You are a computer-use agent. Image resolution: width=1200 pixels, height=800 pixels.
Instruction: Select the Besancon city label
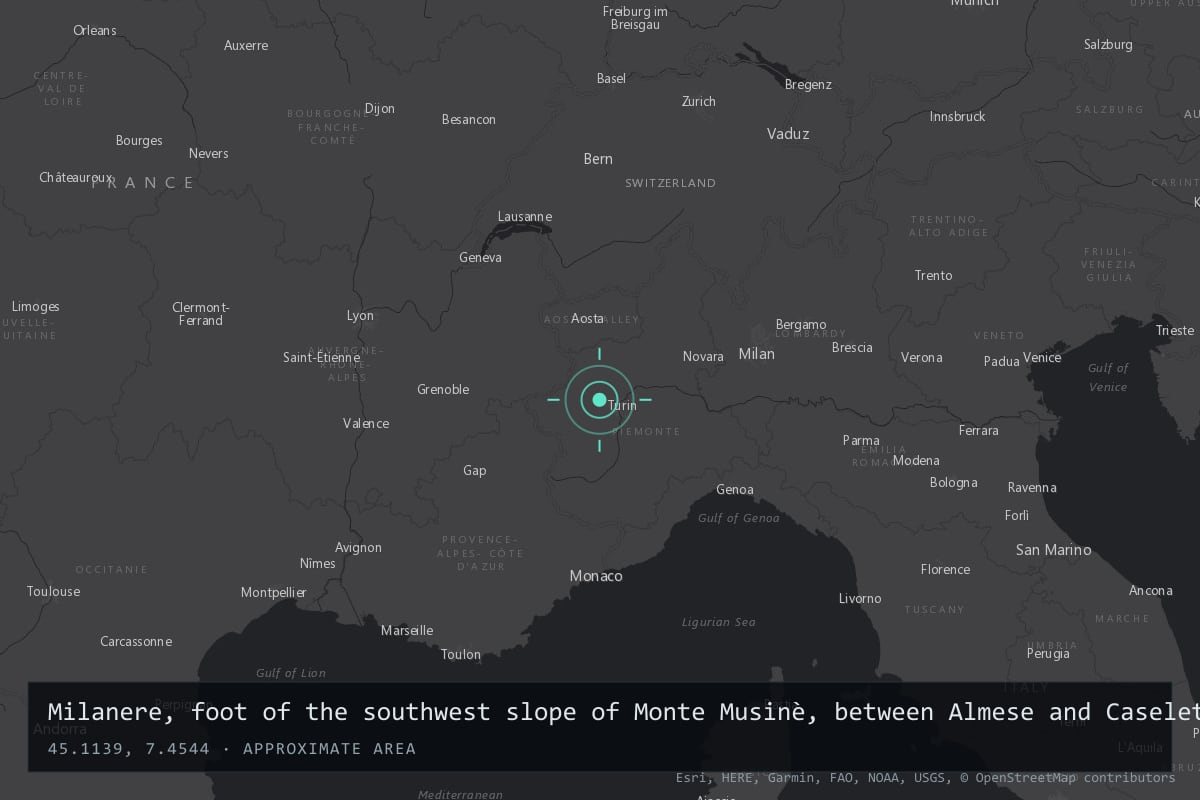(x=469, y=120)
